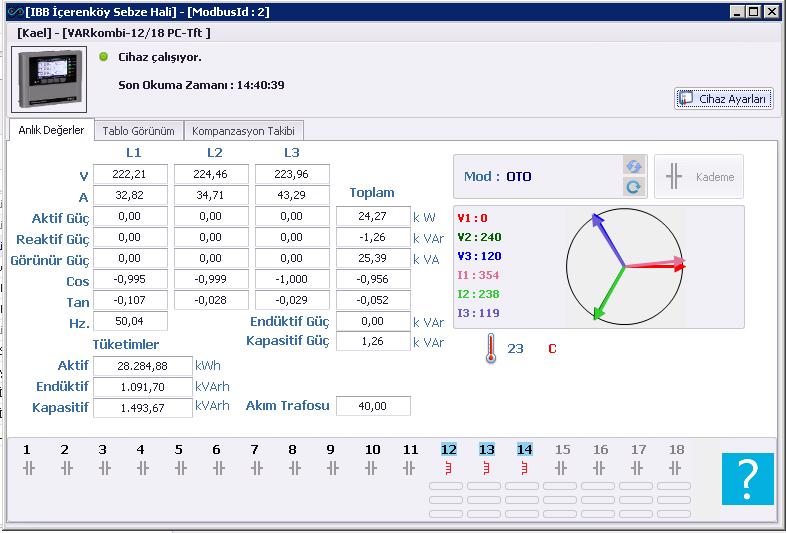The image size is (786, 533).
Task: Click the mode sync icon beside Mod OTO
Action: [632, 167]
